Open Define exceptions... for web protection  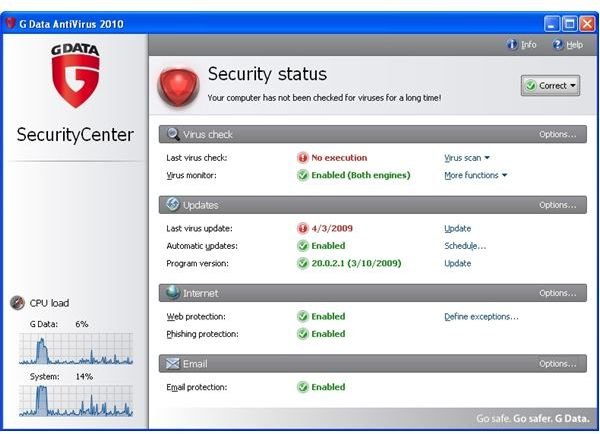click(x=481, y=317)
